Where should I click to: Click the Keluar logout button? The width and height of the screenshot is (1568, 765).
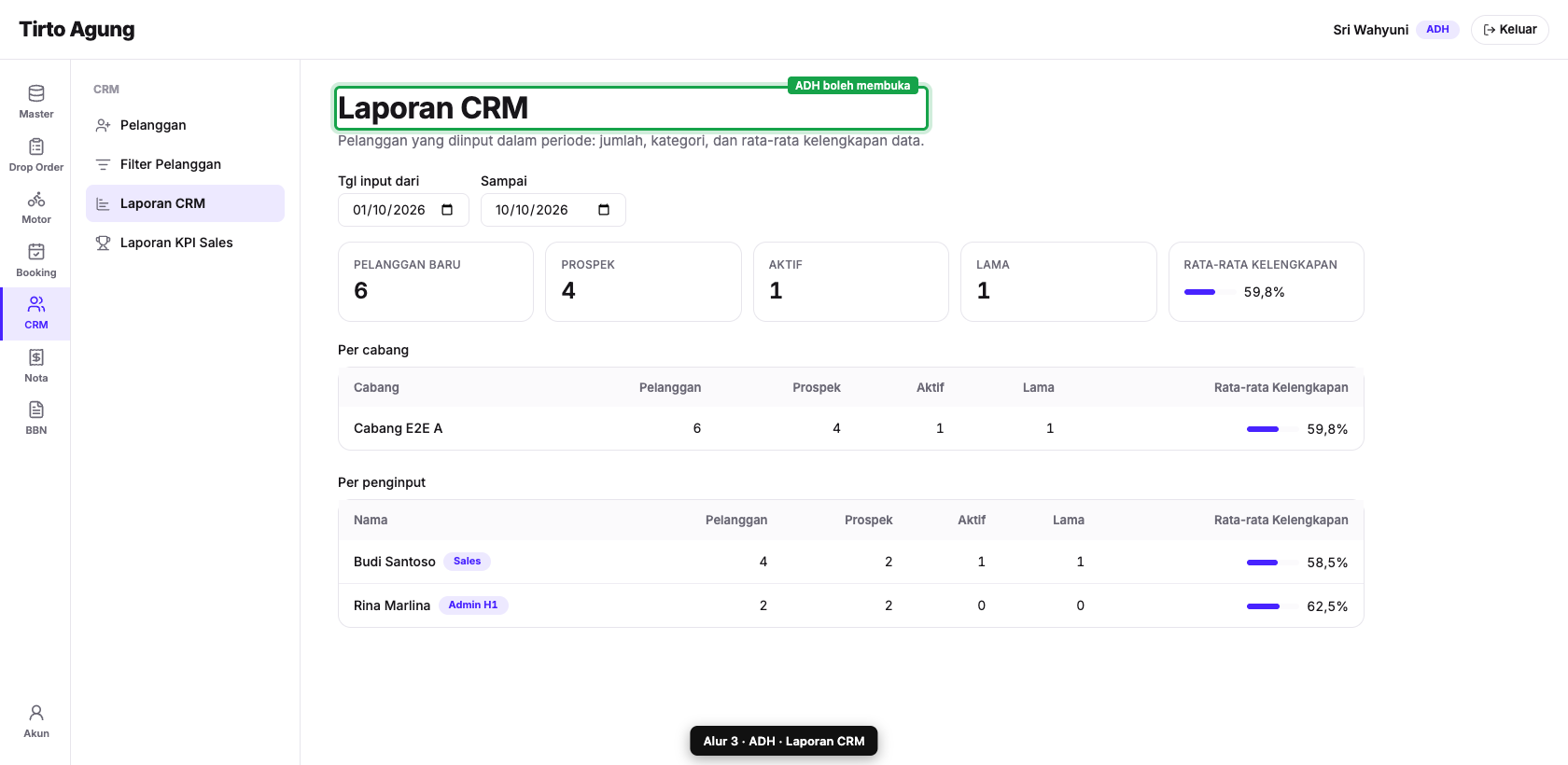[x=1509, y=30]
